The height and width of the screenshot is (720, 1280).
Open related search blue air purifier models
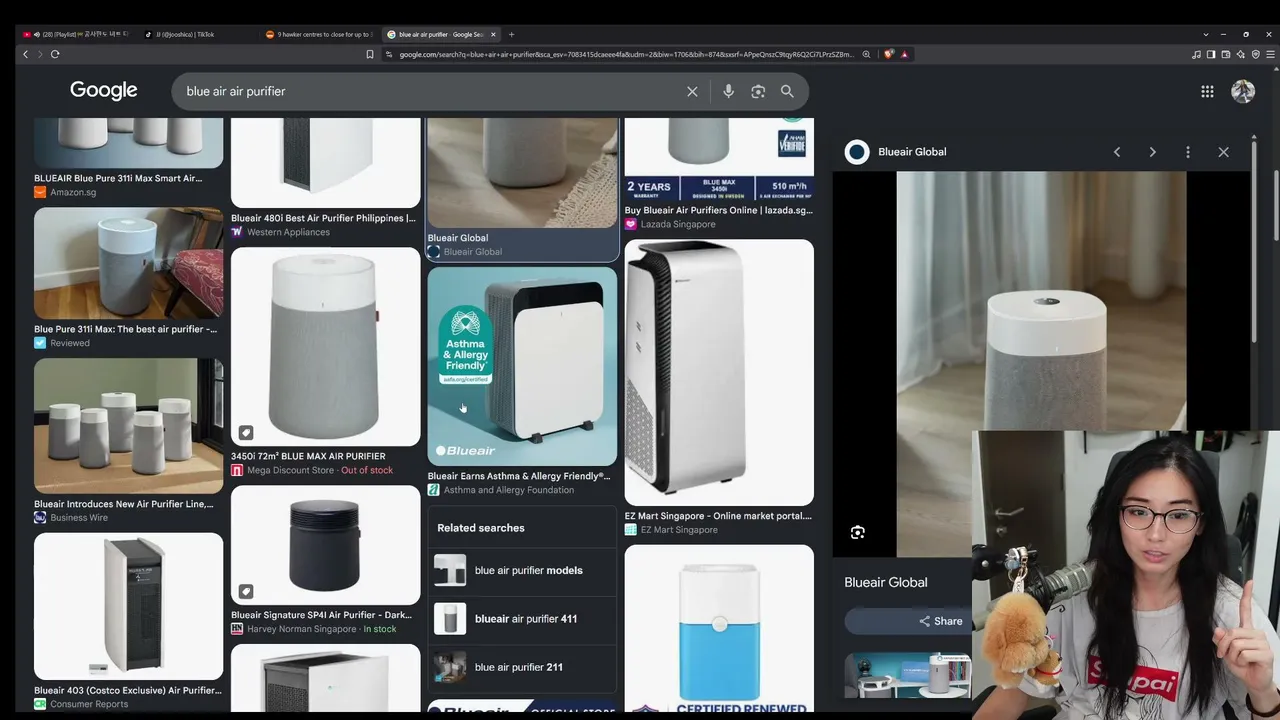(x=523, y=570)
